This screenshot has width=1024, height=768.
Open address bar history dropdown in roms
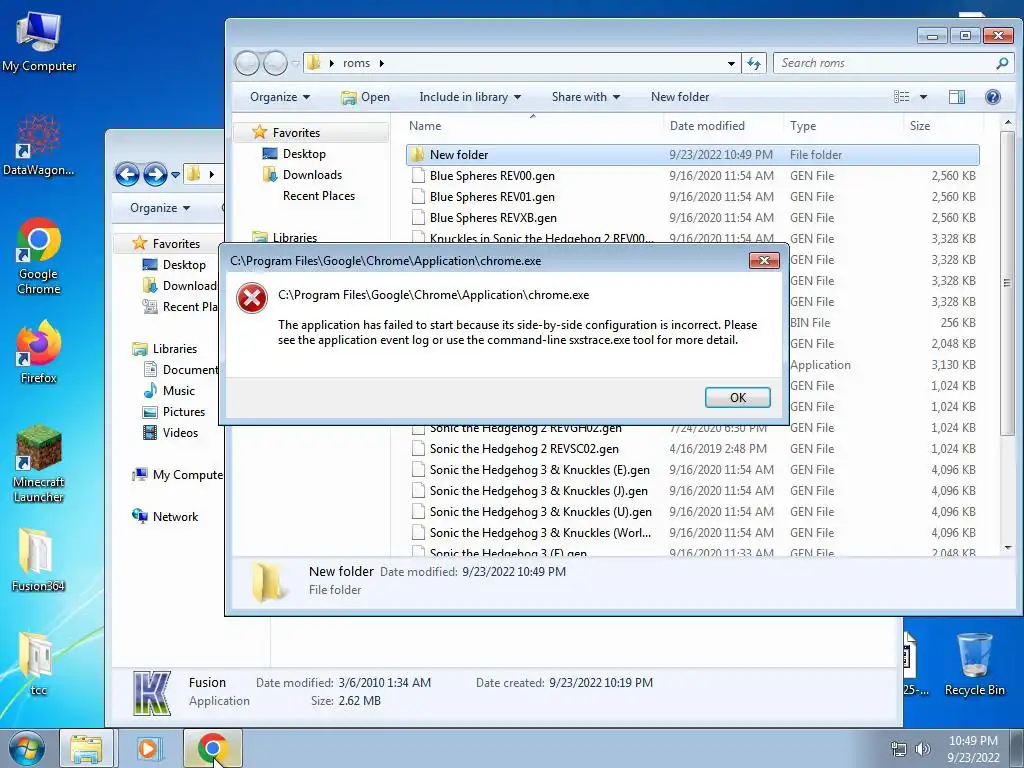tap(731, 63)
